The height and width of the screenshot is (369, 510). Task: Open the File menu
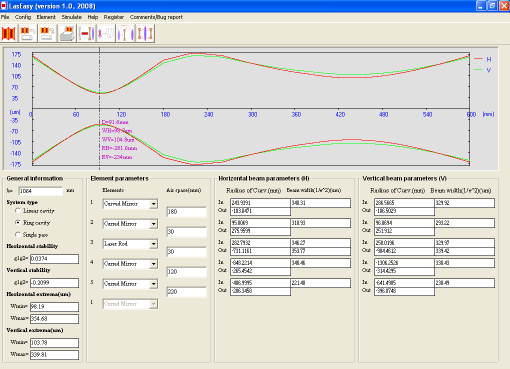5,17
